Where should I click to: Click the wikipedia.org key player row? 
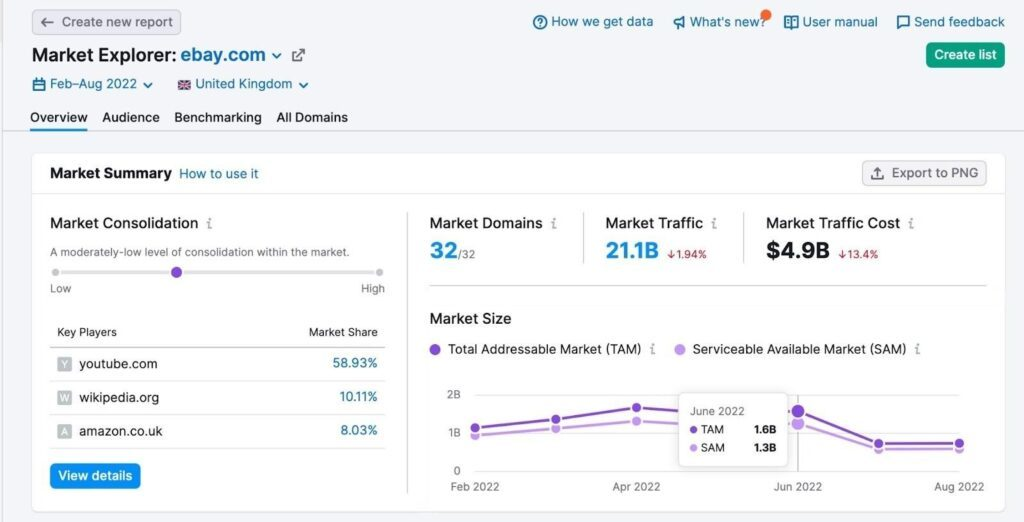[217, 397]
